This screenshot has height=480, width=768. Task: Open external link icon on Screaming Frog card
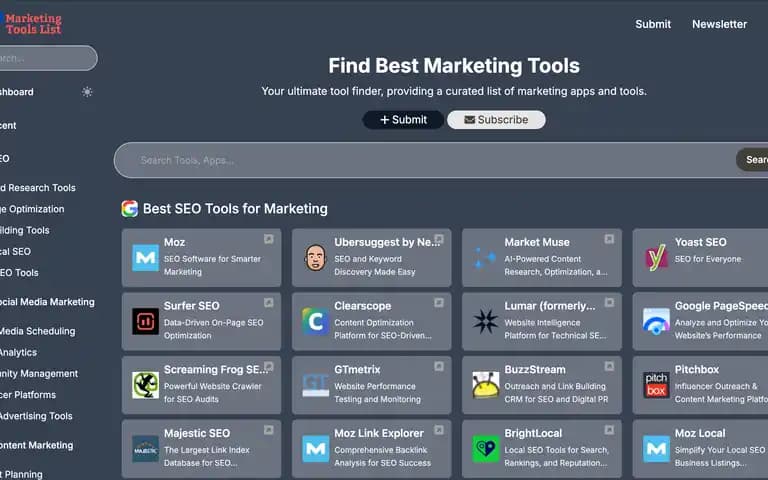[x=268, y=366]
